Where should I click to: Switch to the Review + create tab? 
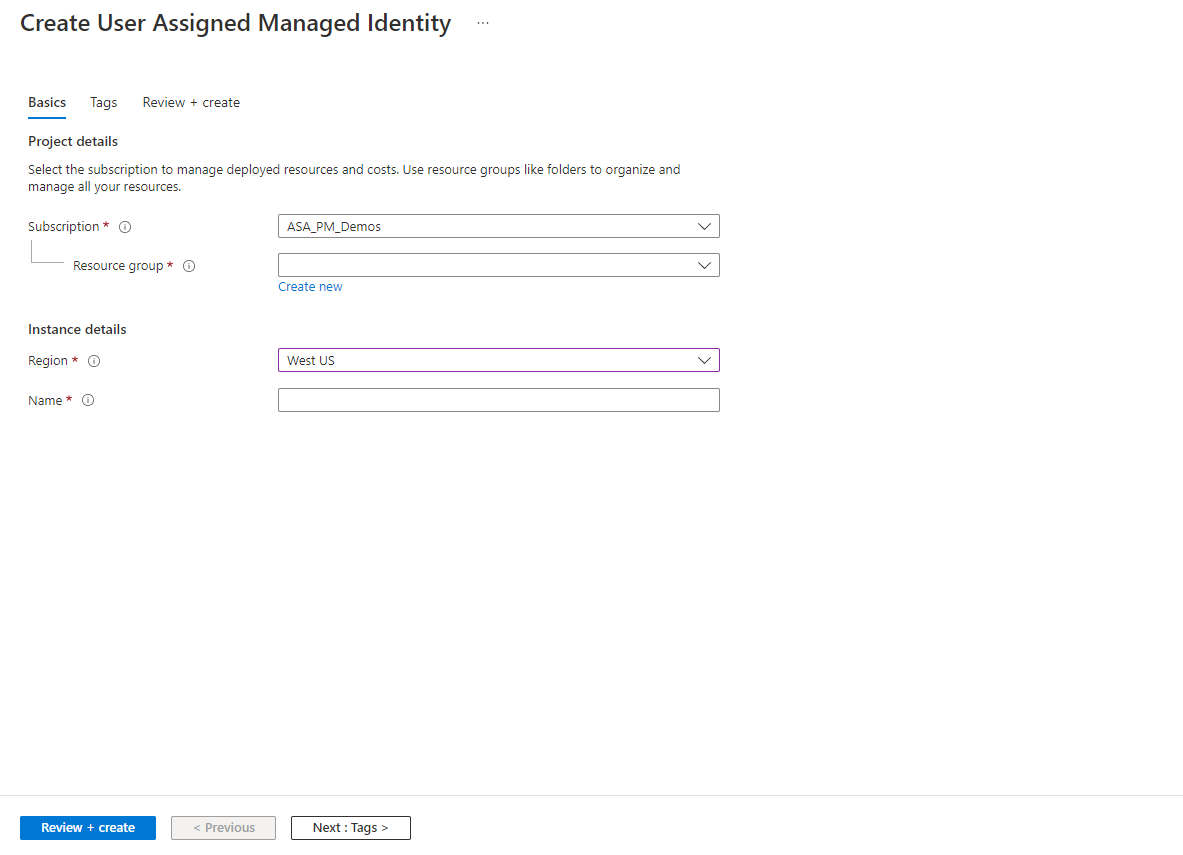[x=191, y=102]
